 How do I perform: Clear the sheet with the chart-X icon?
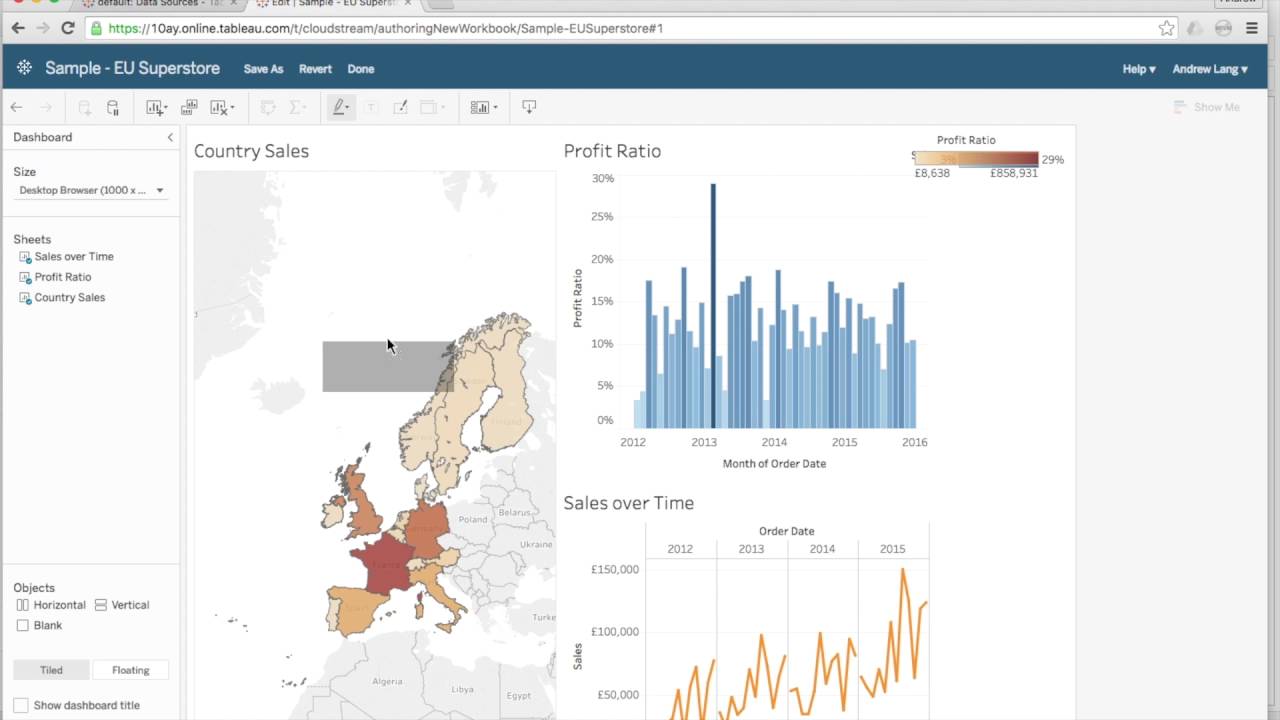[x=219, y=107]
